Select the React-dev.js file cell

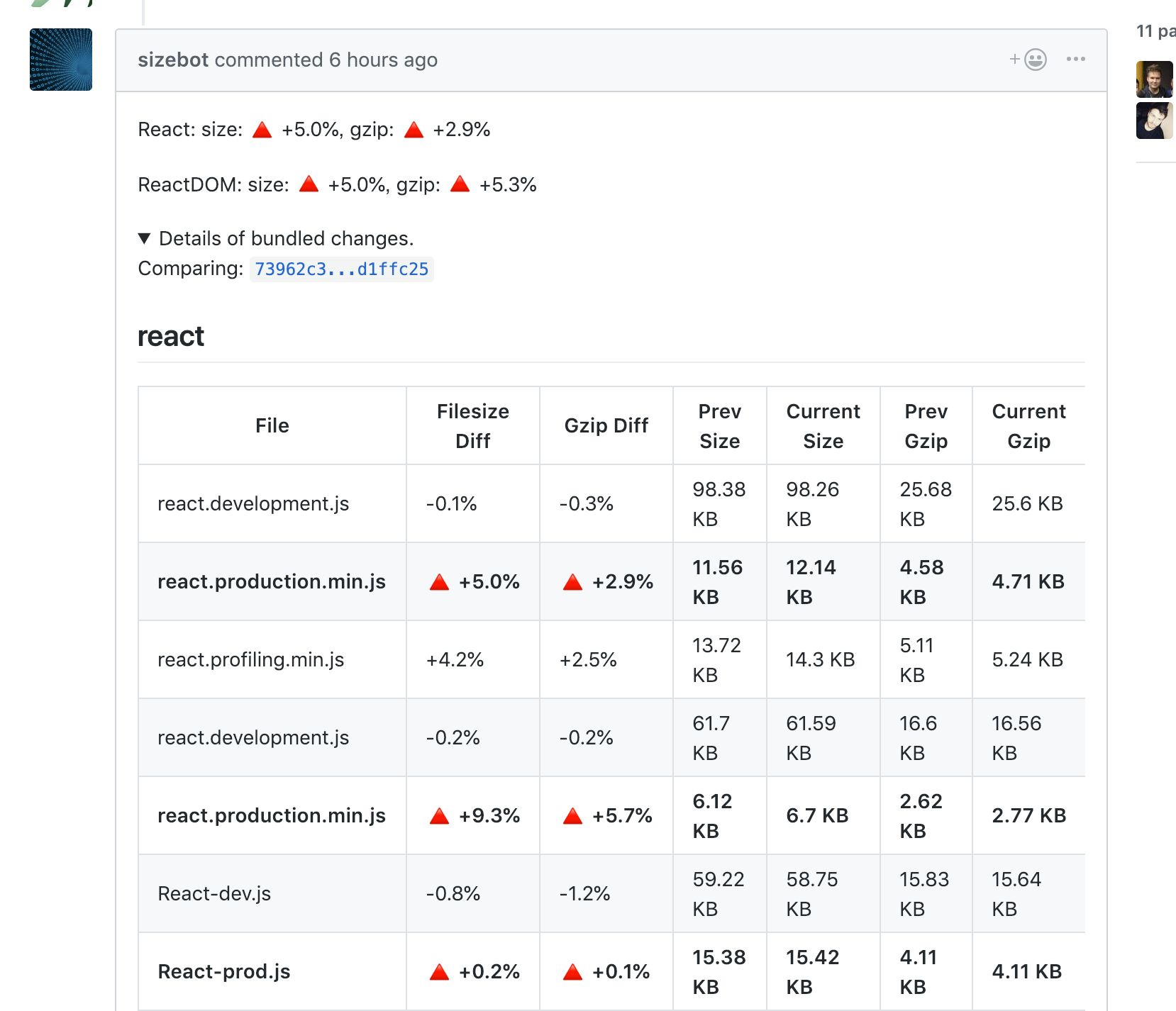272,893
